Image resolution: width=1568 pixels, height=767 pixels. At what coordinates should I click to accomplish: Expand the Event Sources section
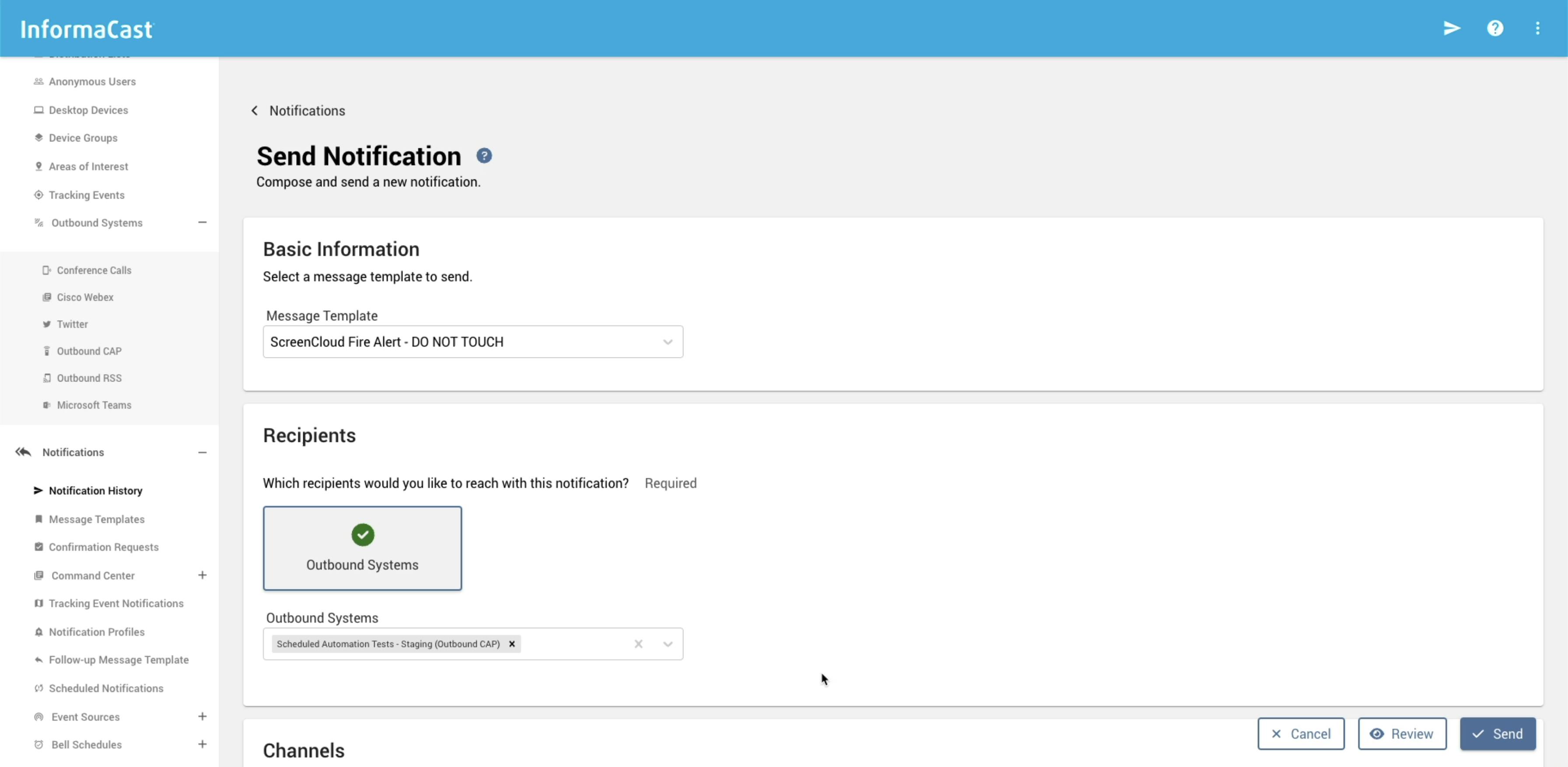(202, 716)
